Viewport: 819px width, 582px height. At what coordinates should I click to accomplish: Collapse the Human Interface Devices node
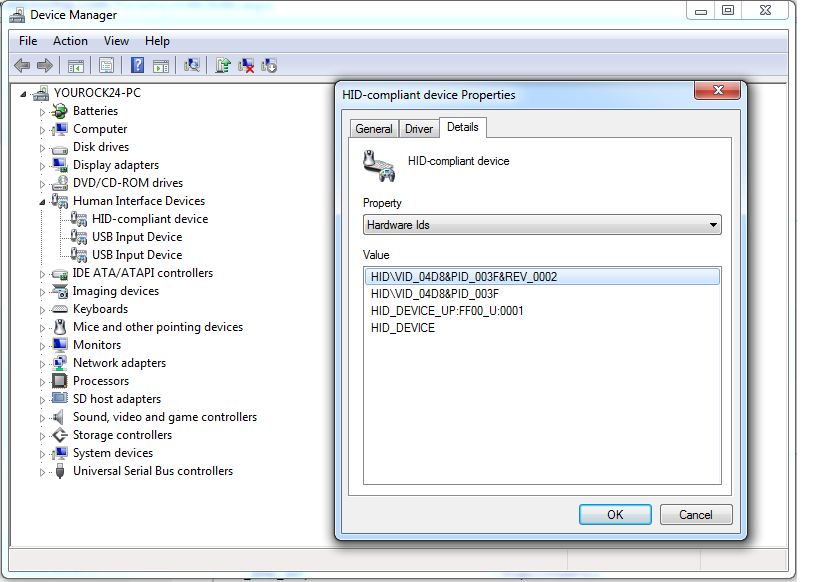pyautogui.click(x=43, y=201)
